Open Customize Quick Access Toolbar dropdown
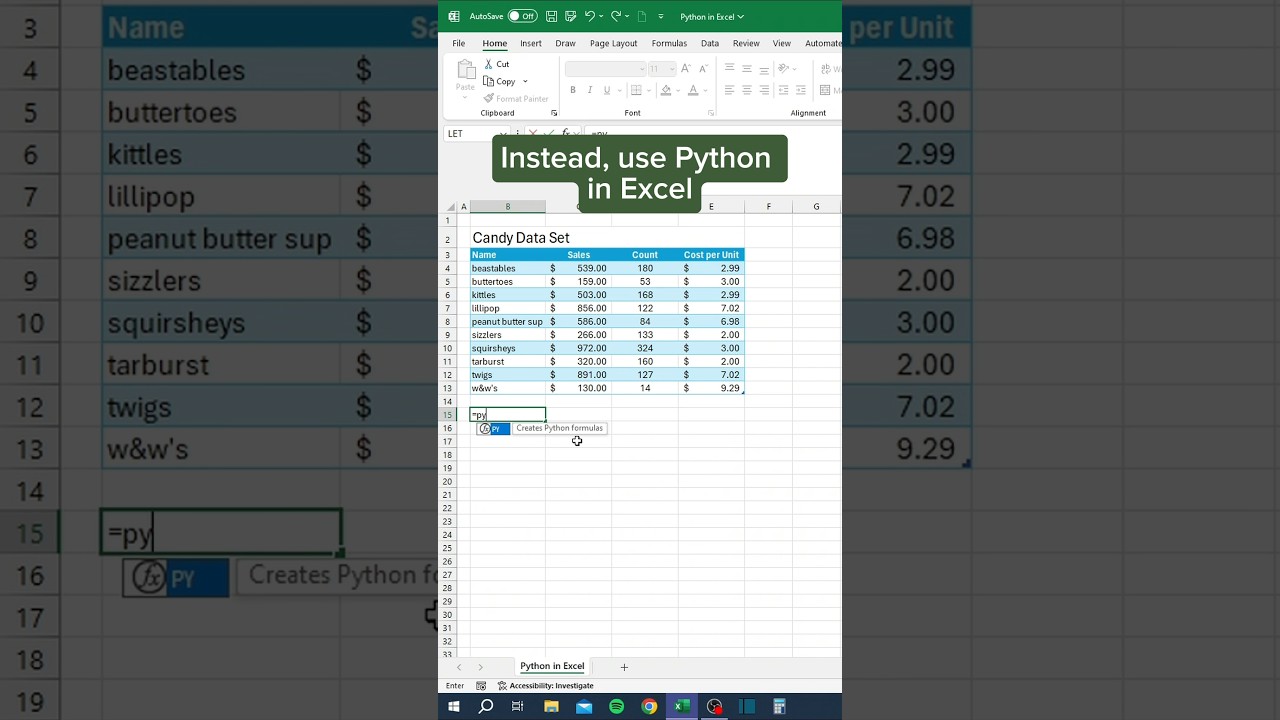This screenshot has height=720, width=1280. pos(660,16)
